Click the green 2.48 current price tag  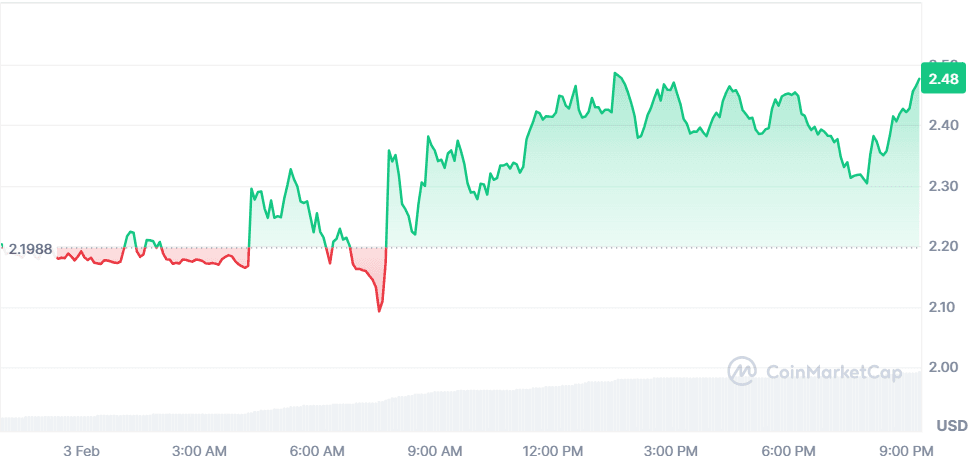coord(943,79)
